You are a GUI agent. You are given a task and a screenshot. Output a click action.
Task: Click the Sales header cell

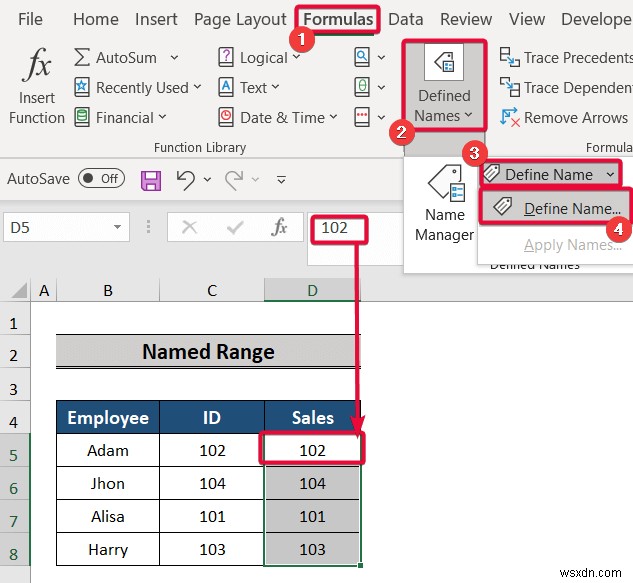312,417
